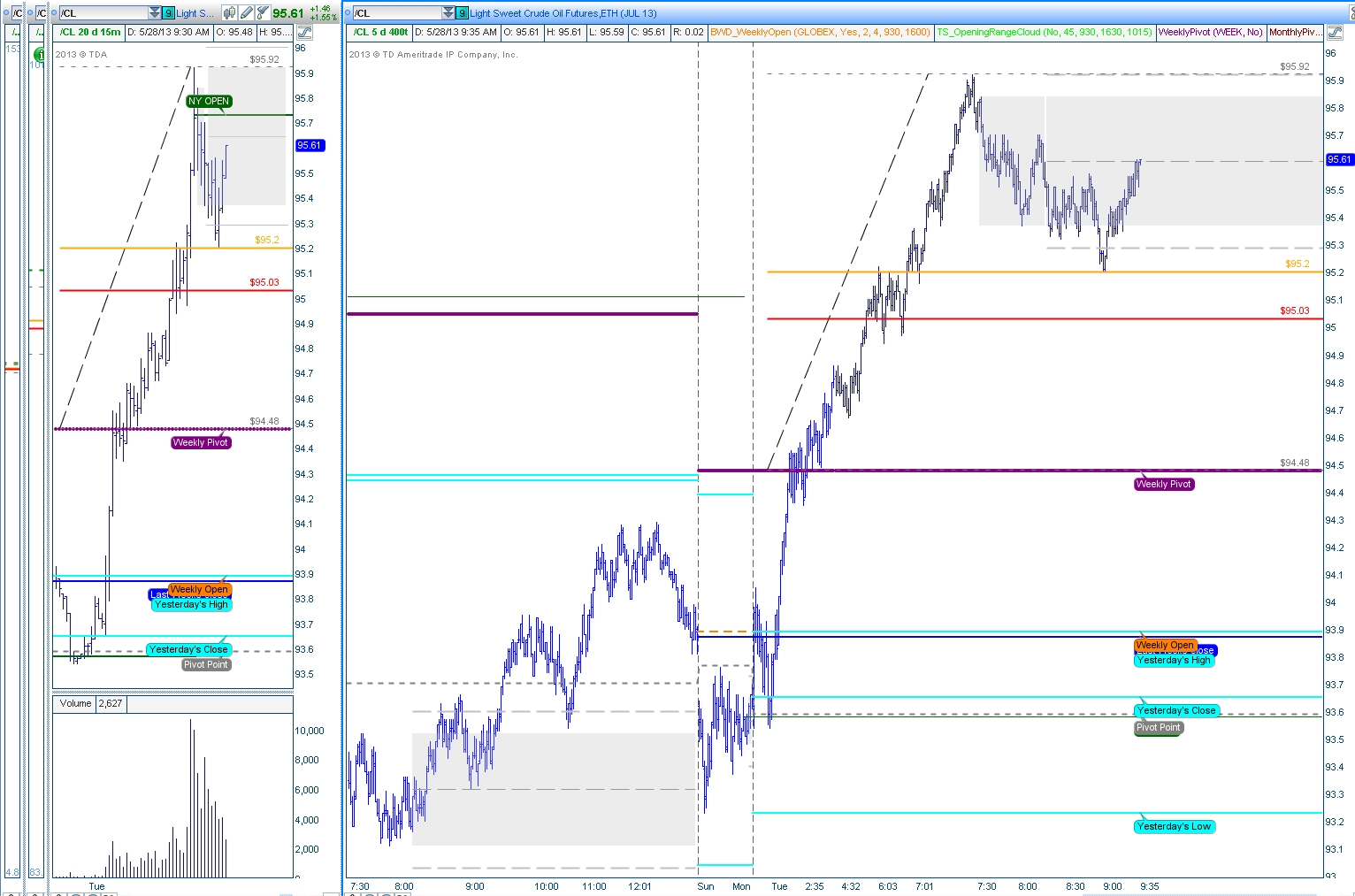The width and height of the screenshot is (1355, 896).
Task: Click the $94.48 label on left chart
Action: point(264,421)
